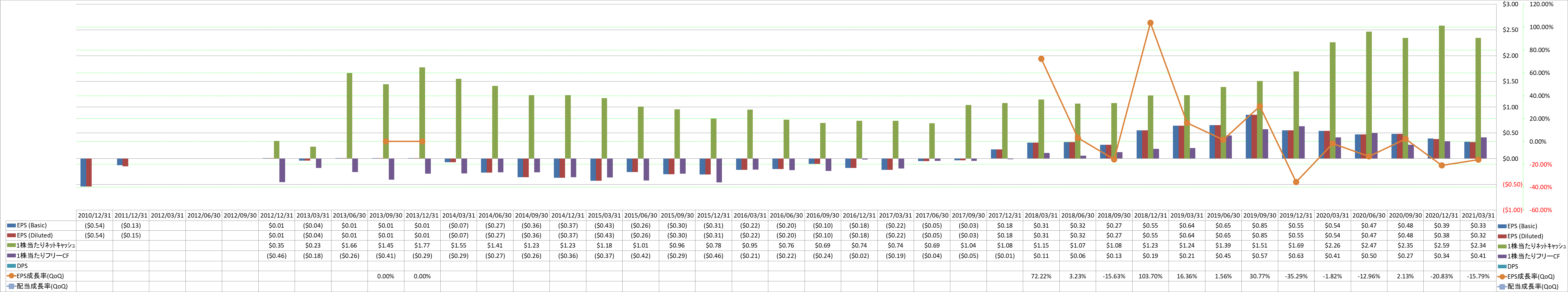Click the orange 103.70% peak marker for 2018/12/31
This screenshot has width=1568, height=292.
tap(1151, 23)
